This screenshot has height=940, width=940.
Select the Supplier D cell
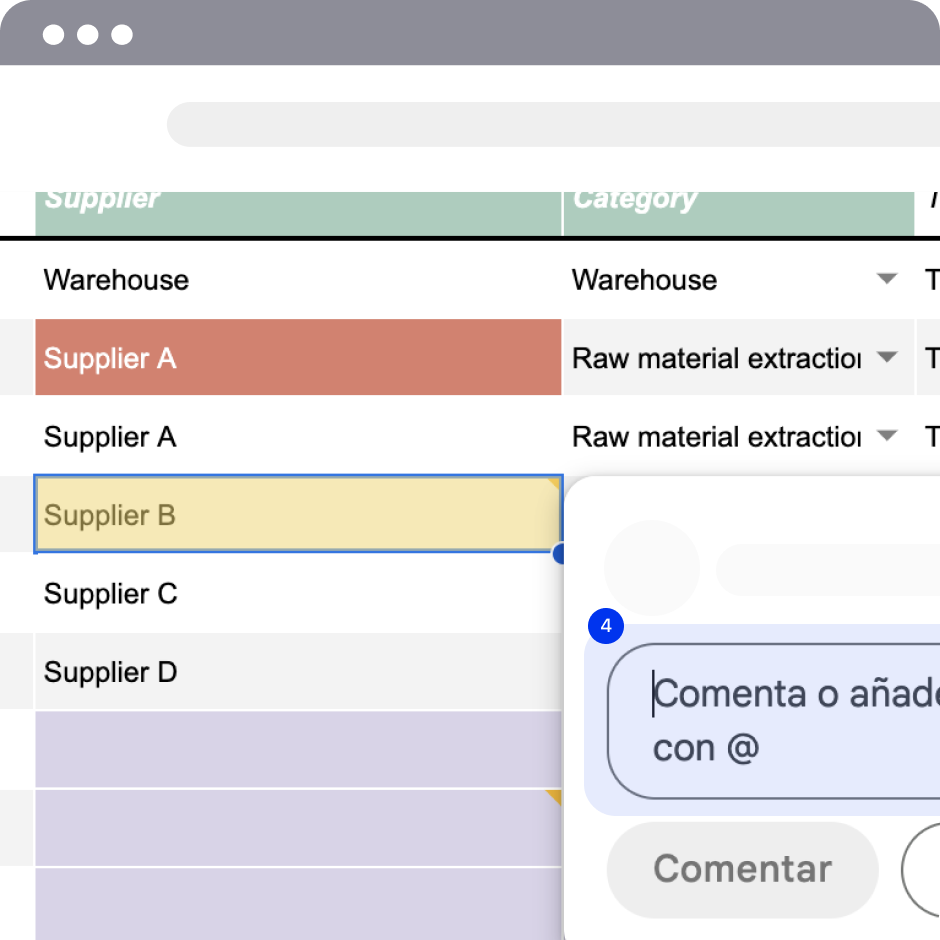(x=298, y=671)
